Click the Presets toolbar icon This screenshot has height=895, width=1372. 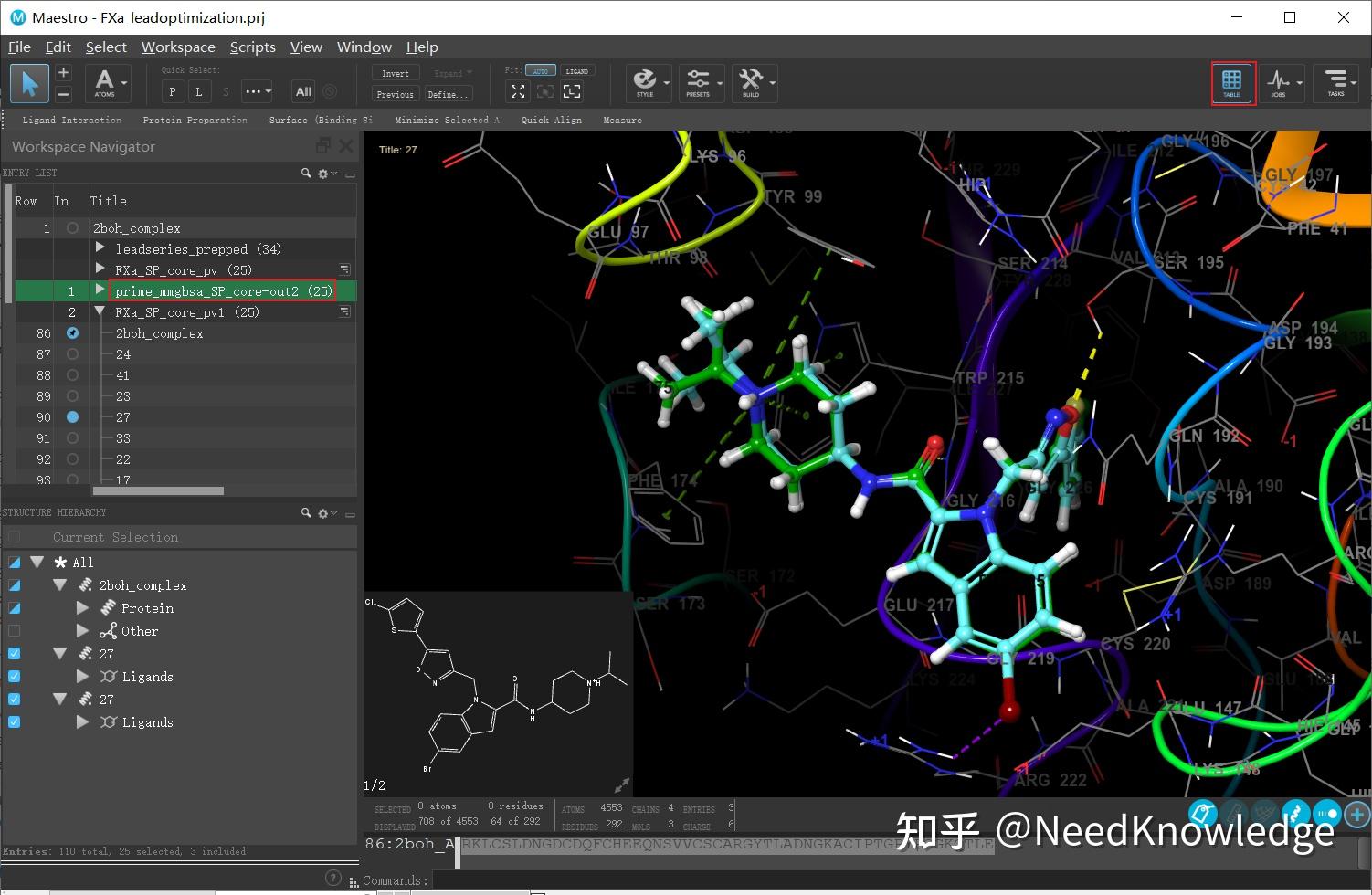point(700,82)
